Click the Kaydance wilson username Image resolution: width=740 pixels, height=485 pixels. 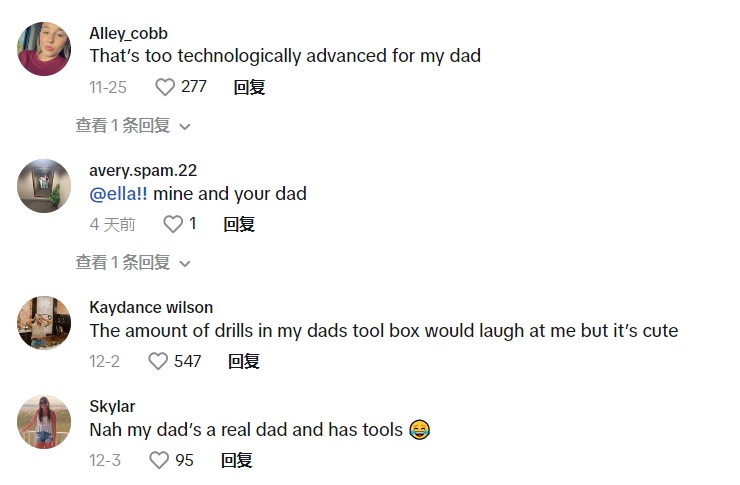pos(151,307)
